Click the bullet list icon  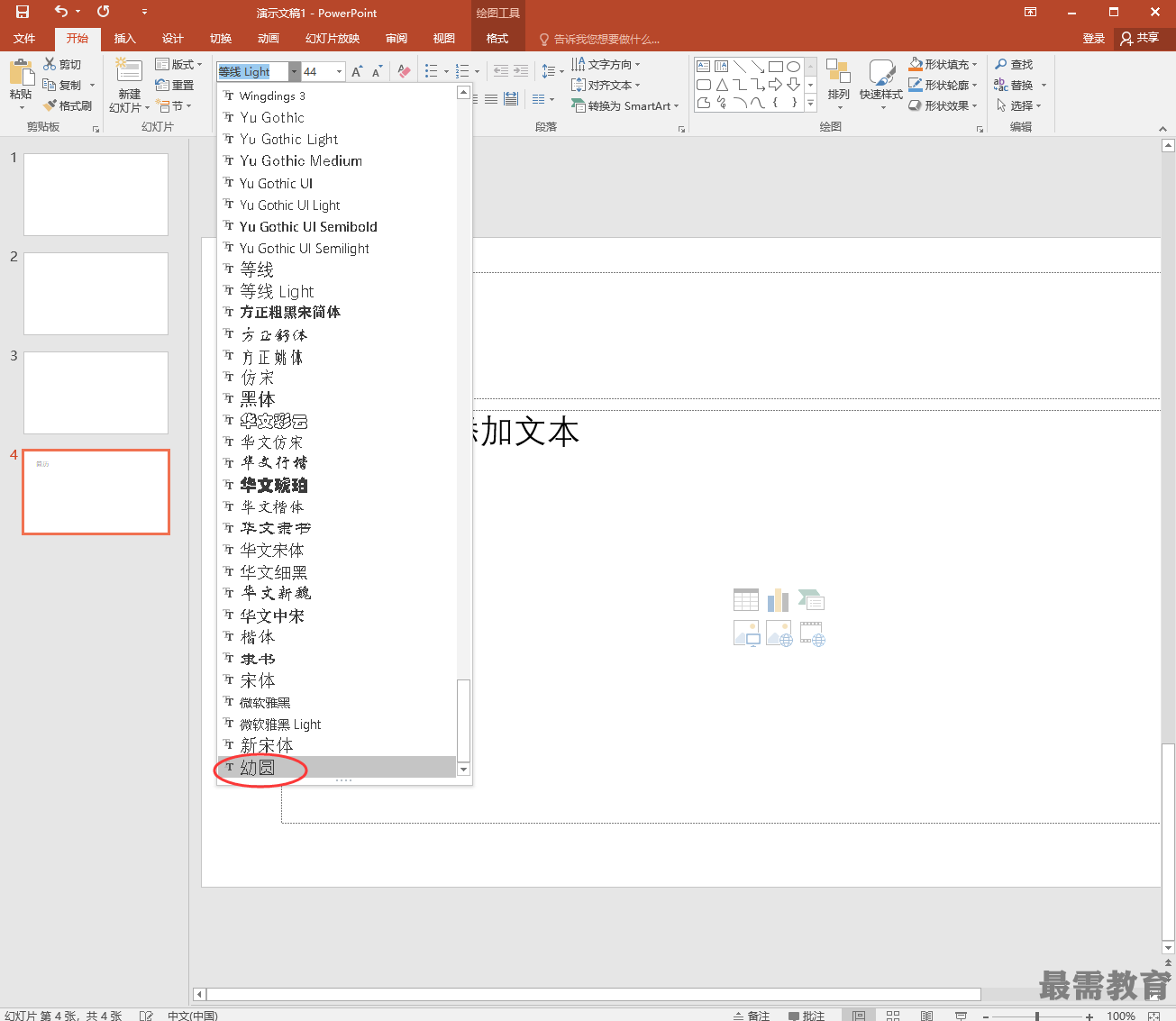pyautogui.click(x=432, y=71)
